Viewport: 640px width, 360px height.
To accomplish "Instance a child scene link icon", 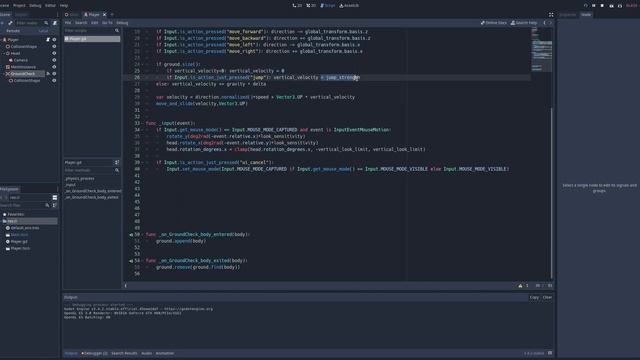I will [x=11, y=23].
